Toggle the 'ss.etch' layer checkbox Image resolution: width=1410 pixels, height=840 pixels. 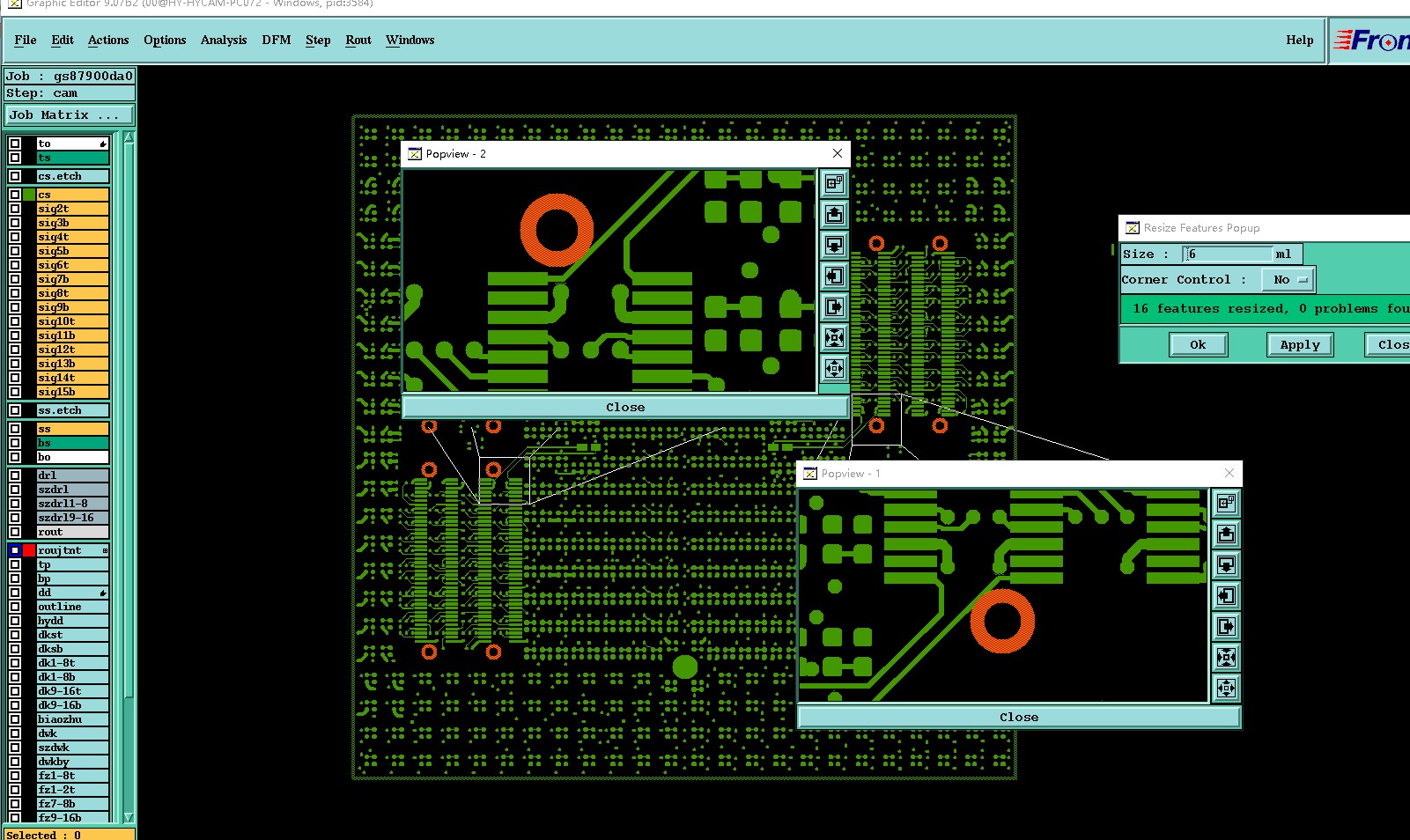point(15,410)
